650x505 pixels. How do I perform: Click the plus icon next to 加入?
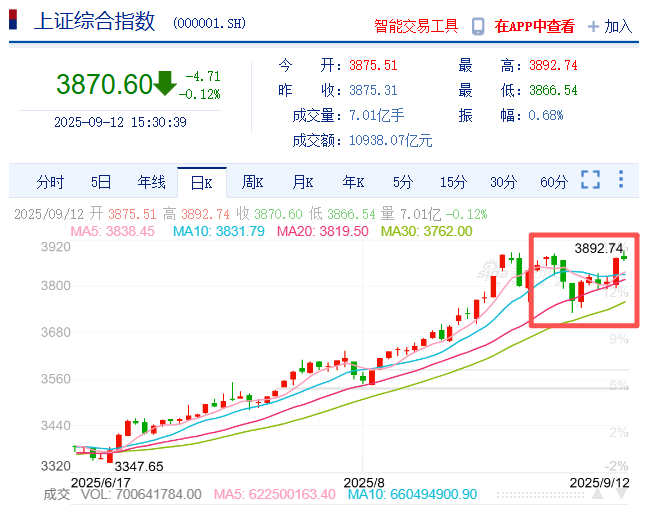(x=594, y=27)
